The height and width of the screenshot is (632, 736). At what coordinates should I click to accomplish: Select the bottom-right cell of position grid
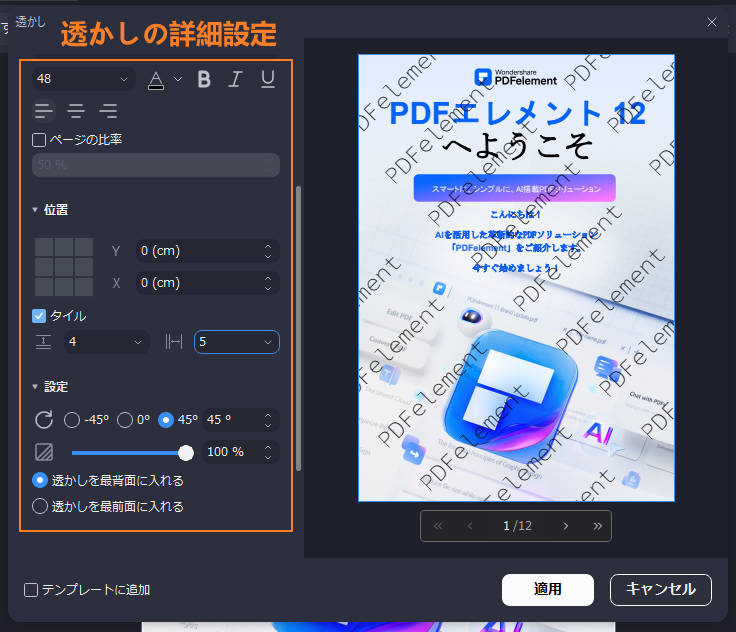pos(84,286)
